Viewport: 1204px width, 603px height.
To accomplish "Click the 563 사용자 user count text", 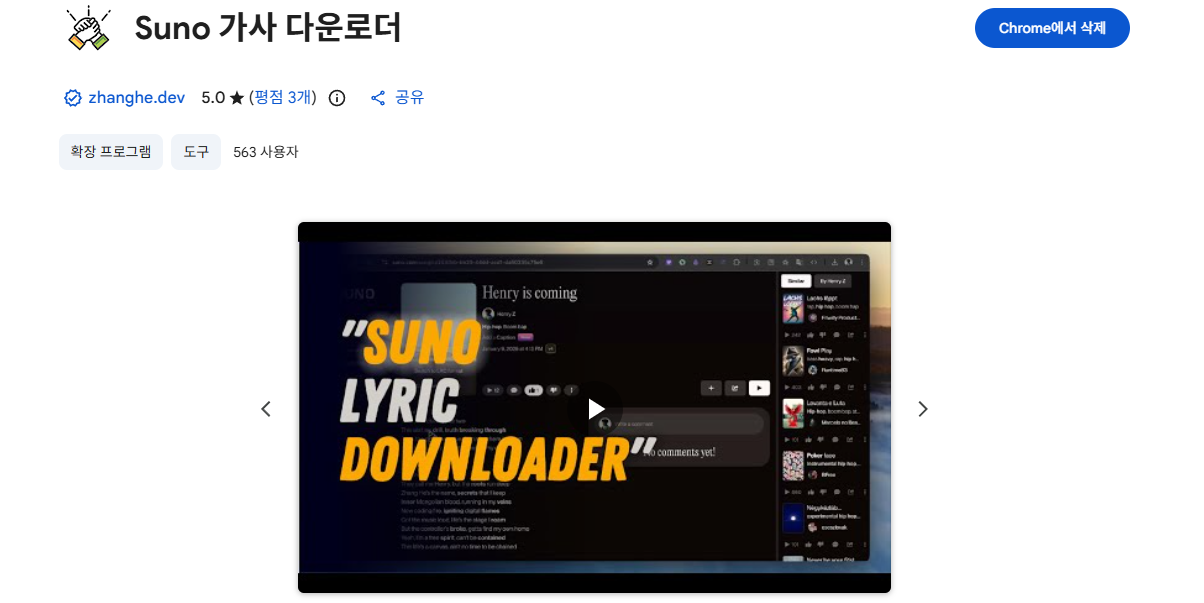I will (266, 152).
